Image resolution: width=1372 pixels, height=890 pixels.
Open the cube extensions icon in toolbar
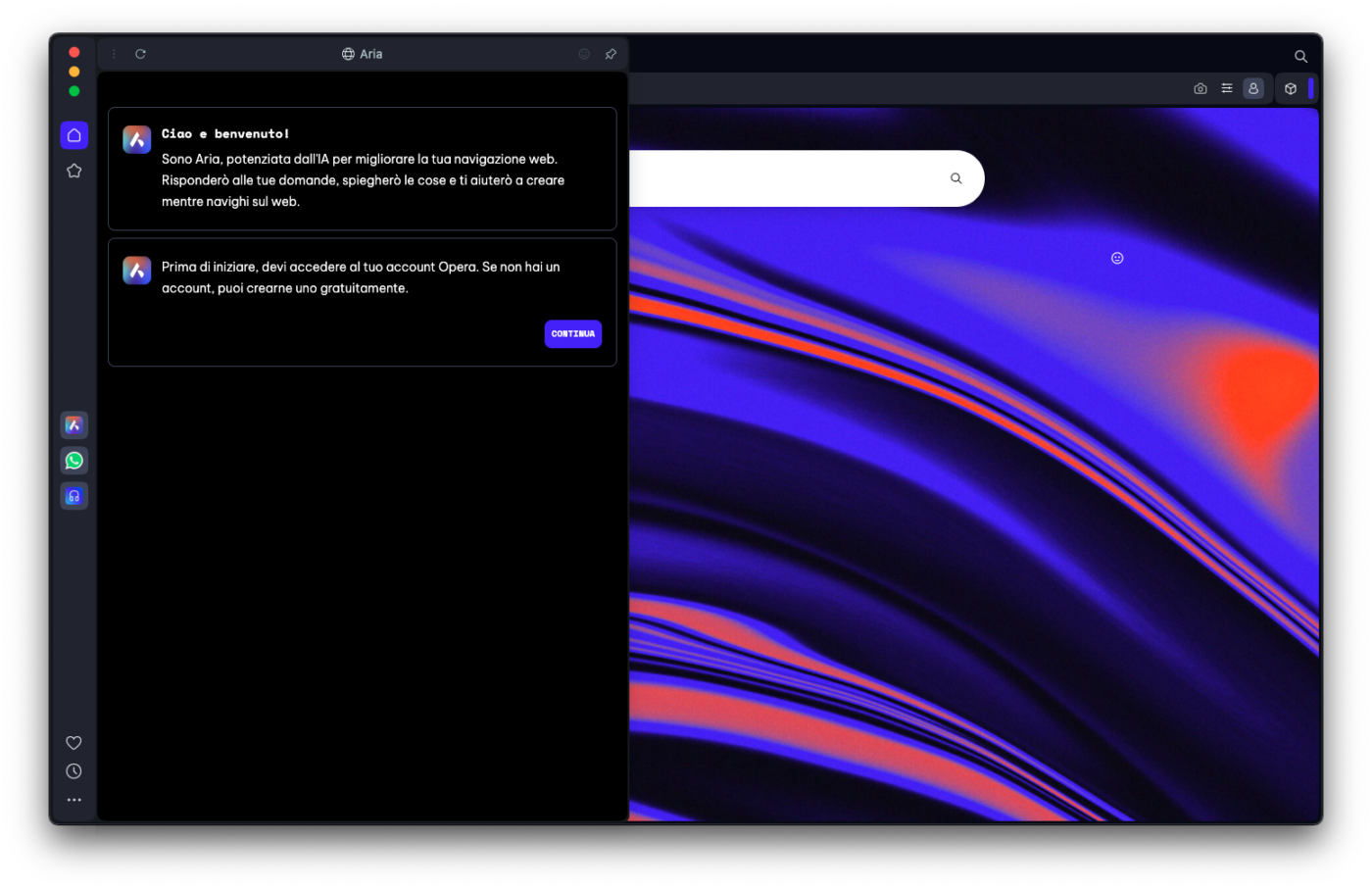pyautogui.click(x=1291, y=88)
